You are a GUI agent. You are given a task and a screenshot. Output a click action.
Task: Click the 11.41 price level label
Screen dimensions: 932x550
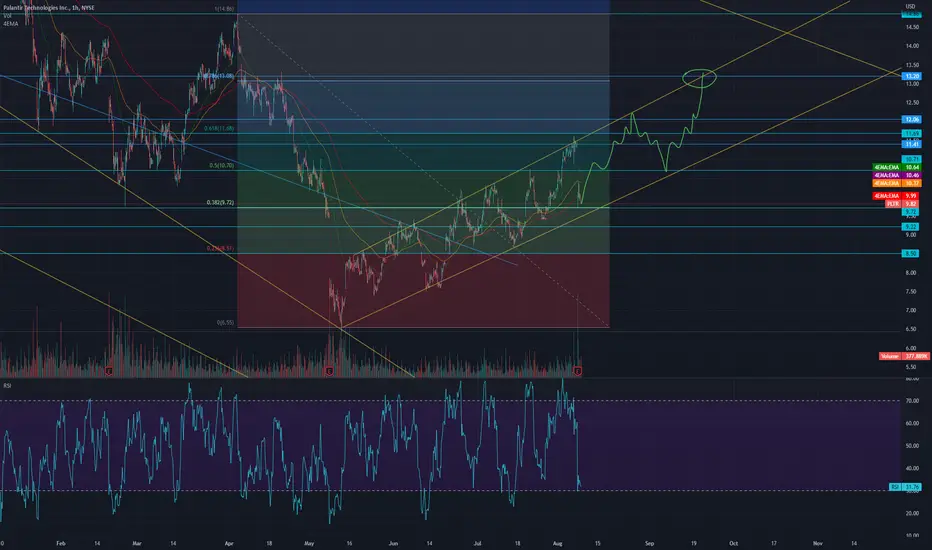coord(912,144)
